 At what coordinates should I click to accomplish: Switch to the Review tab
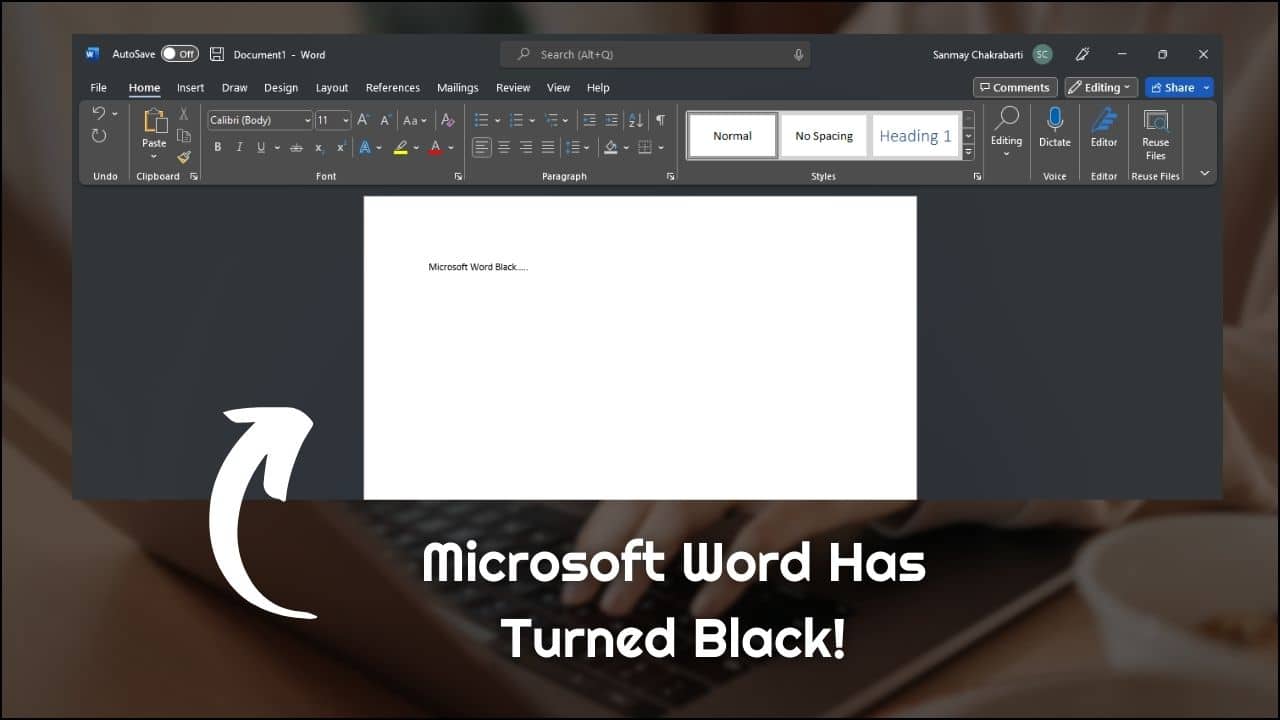coord(513,87)
